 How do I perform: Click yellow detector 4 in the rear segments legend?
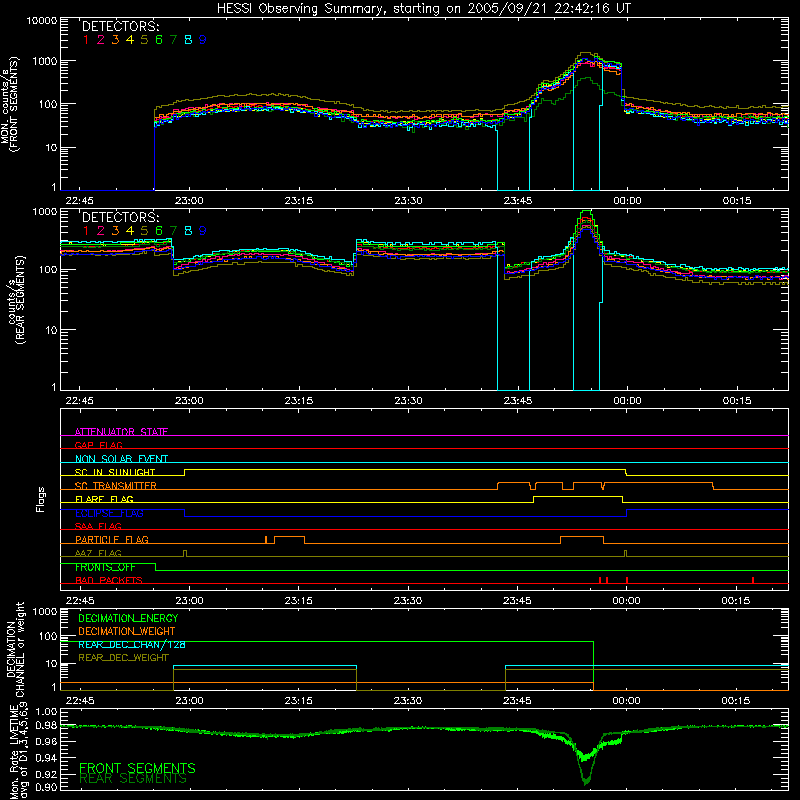[x=130, y=231]
